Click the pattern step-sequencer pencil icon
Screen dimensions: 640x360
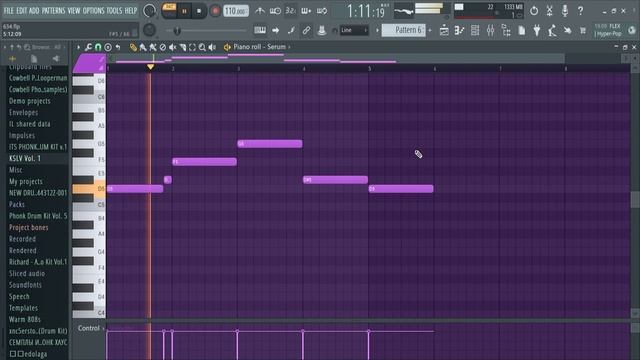coord(460,30)
